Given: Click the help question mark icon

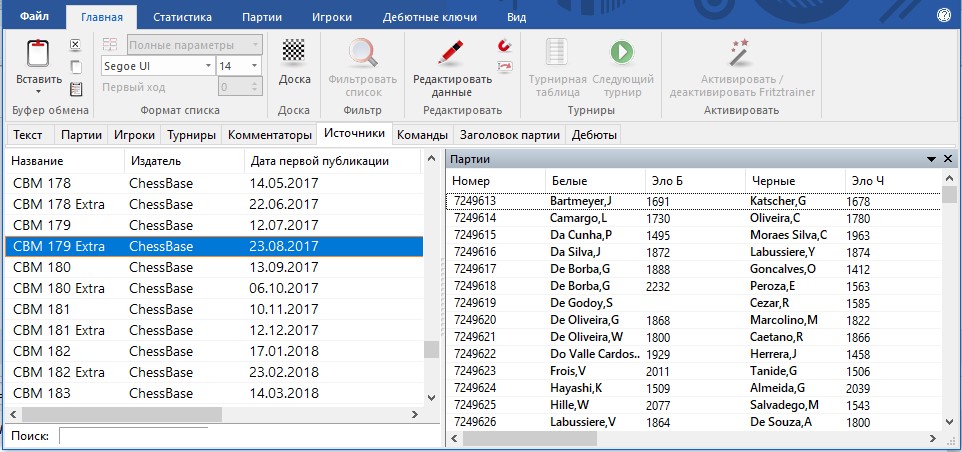Looking at the screenshot, I should (x=942, y=16).
